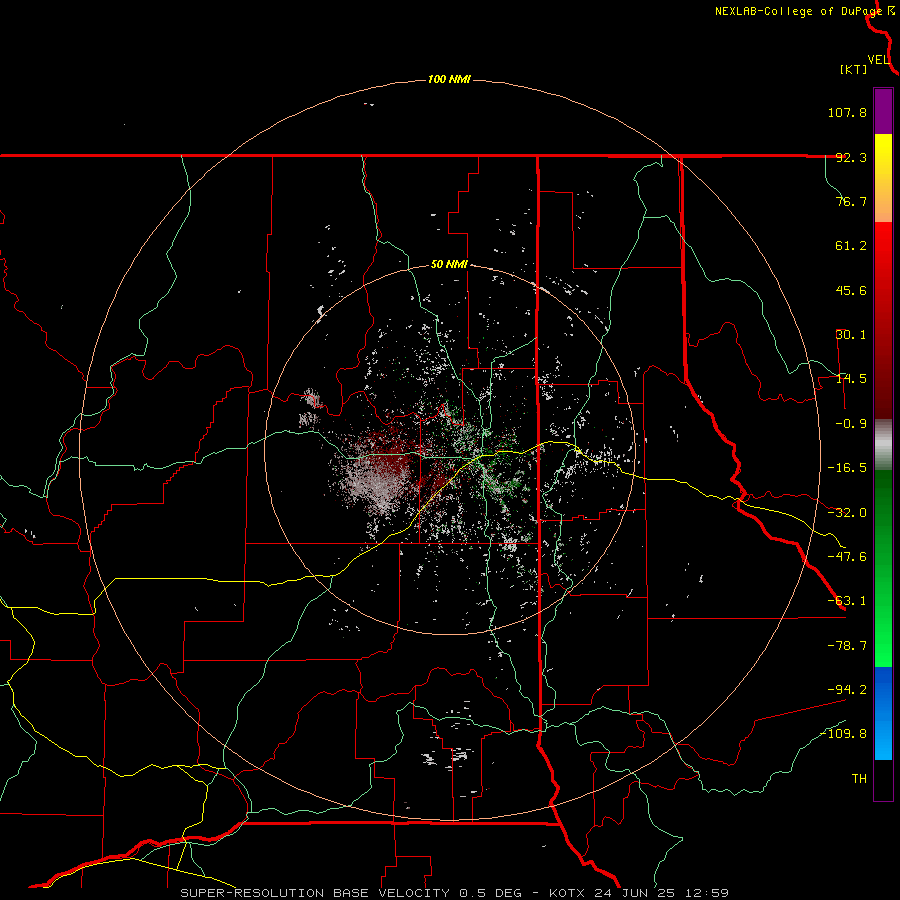Viewport: 900px width, 900px height.
Task: Click the -94.2 legend value
Action: coord(847,689)
